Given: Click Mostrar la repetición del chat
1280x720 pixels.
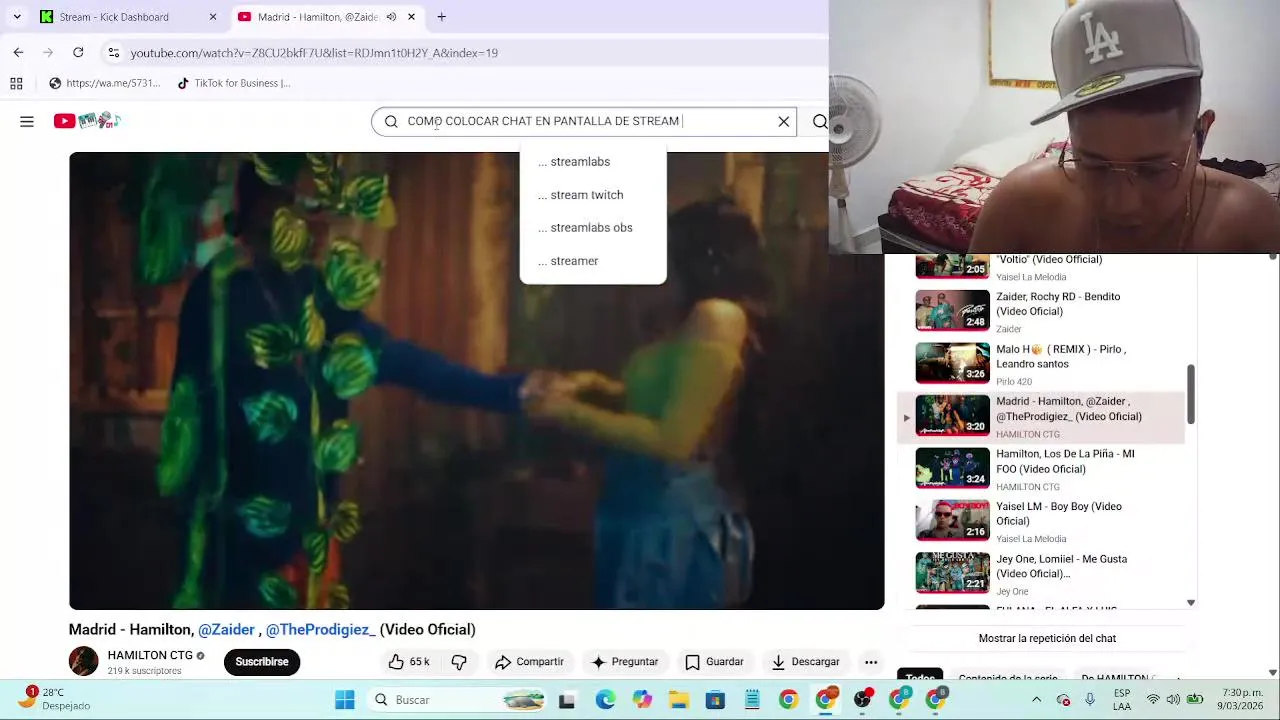Looking at the screenshot, I should click(1047, 638).
